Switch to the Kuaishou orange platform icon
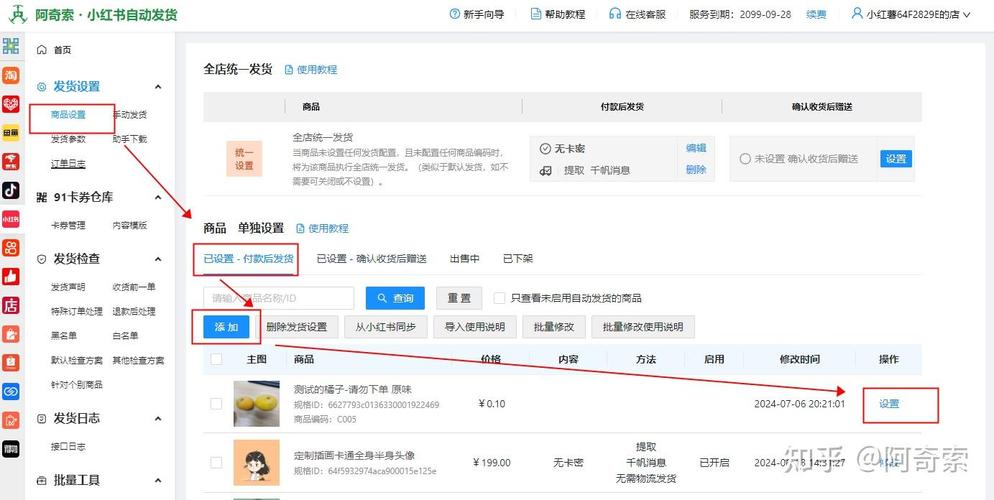This screenshot has width=994, height=500. [11, 247]
